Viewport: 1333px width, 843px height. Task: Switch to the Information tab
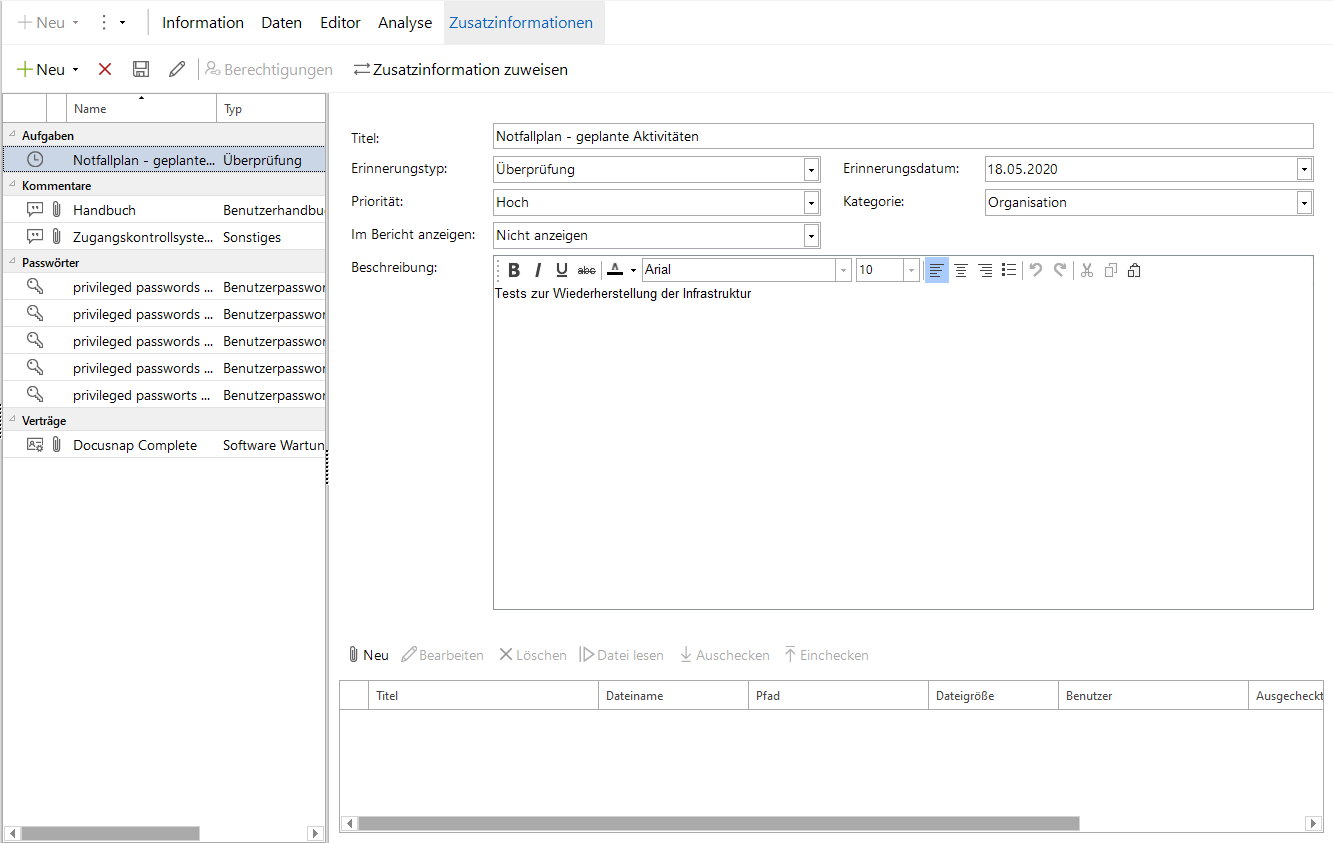[x=203, y=22]
